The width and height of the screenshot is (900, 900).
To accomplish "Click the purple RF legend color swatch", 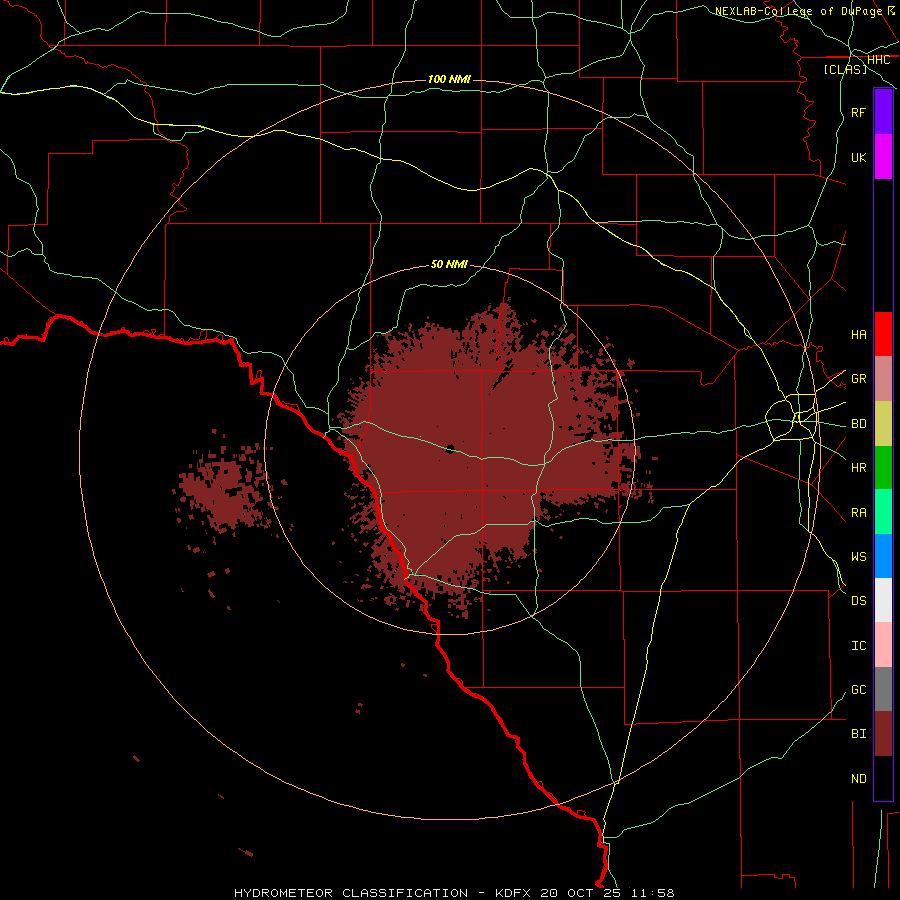I will 883,112.
